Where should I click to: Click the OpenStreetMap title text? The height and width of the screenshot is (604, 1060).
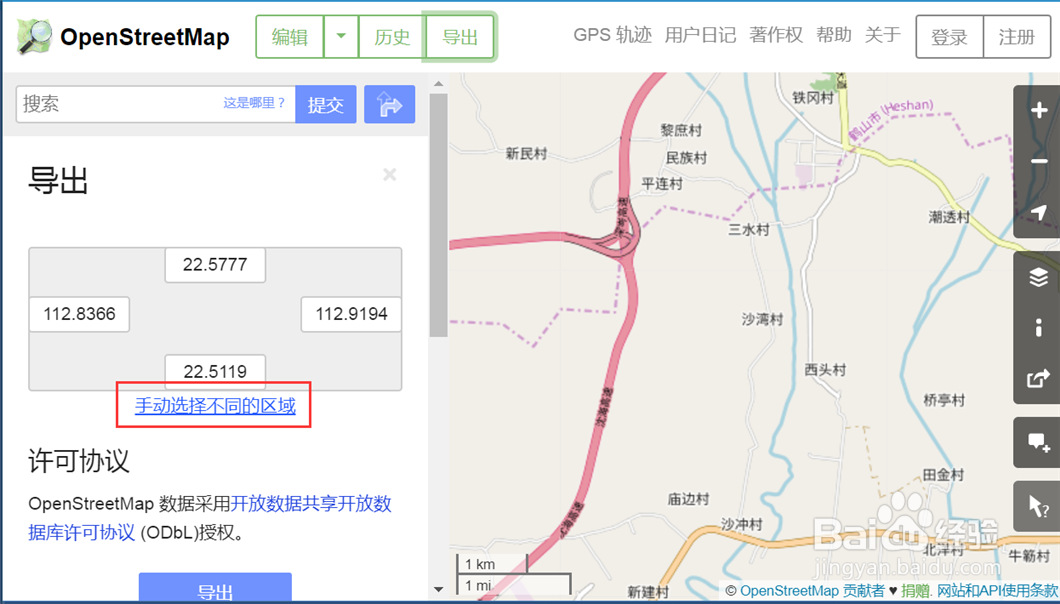pos(145,37)
